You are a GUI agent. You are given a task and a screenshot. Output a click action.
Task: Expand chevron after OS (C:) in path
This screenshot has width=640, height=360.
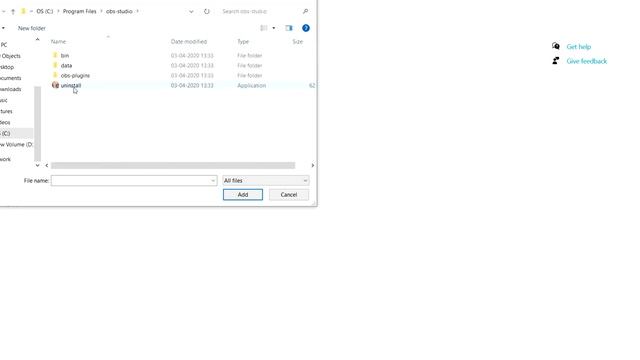click(x=58, y=11)
